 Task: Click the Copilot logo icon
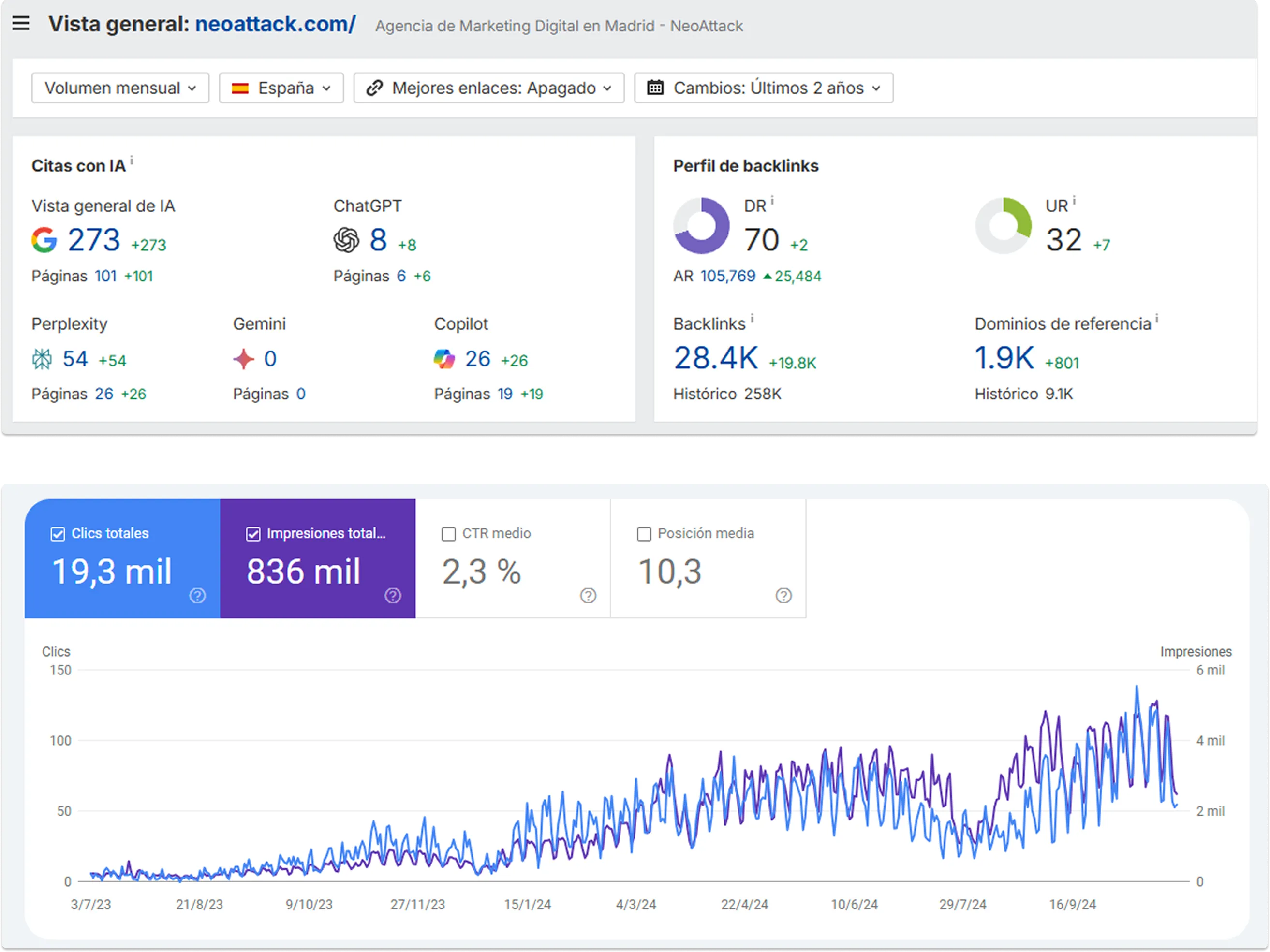coord(444,359)
